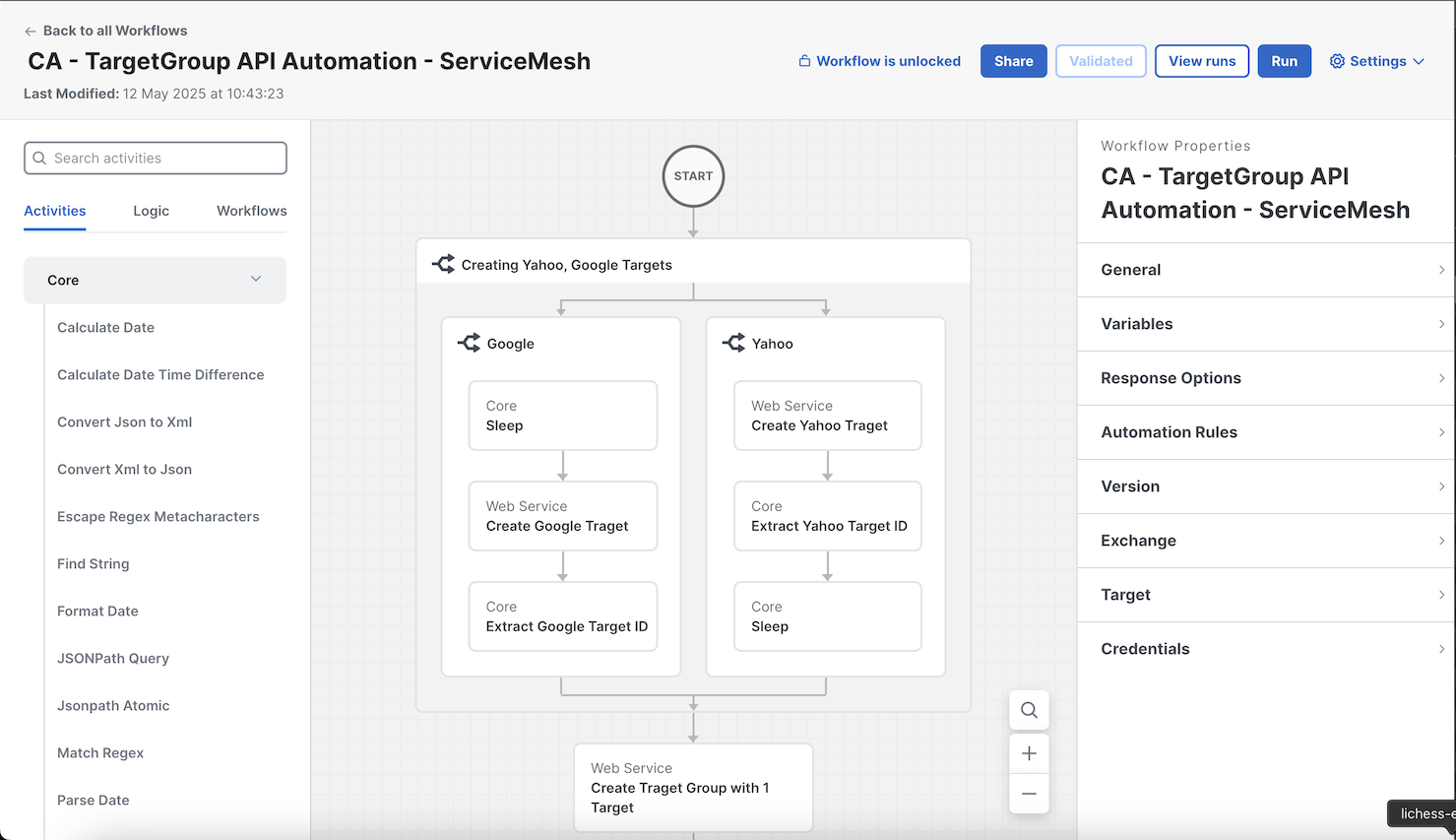Click the Creating Yahoo, Google Targets branch icon
The height and width of the screenshot is (840, 1456).
(x=443, y=264)
